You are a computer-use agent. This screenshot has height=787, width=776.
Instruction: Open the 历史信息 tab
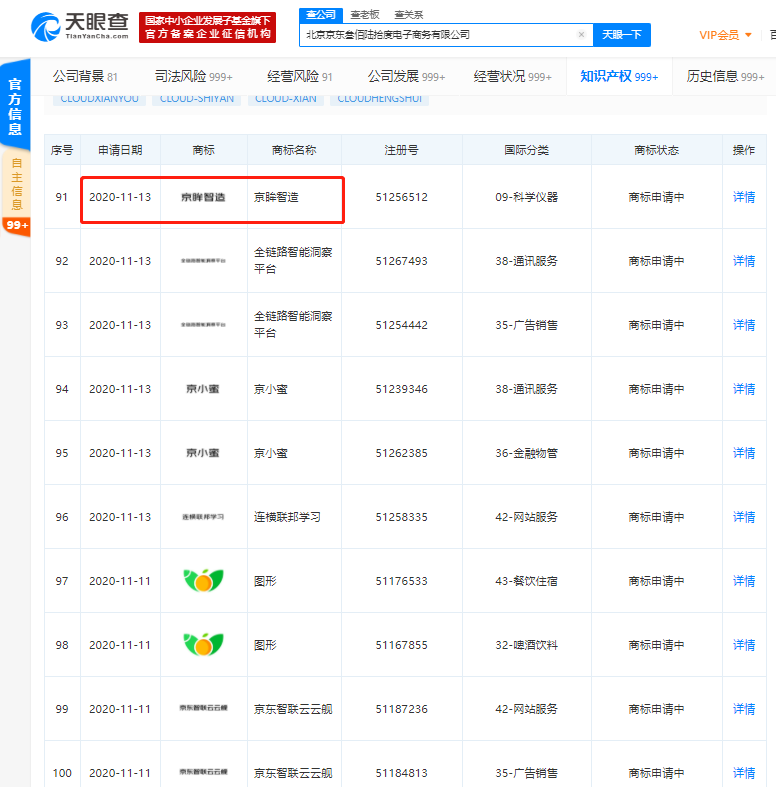click(725, 76)
